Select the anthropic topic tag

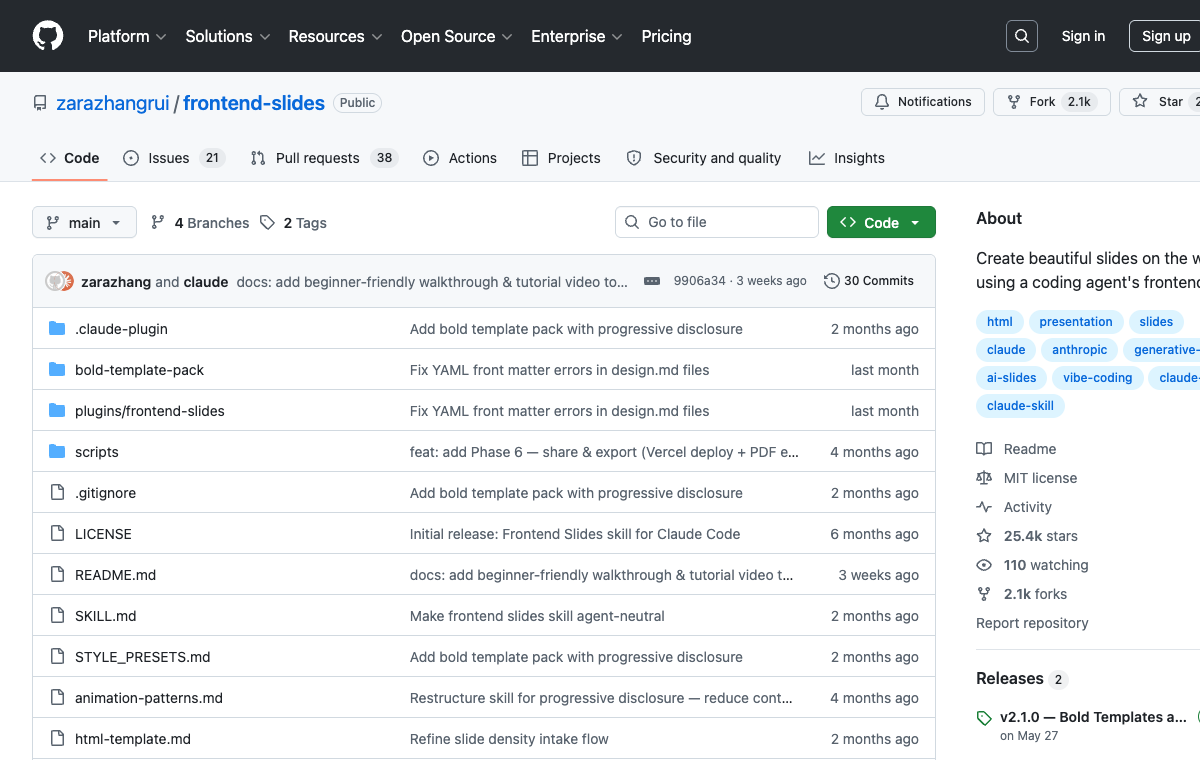1080,350
